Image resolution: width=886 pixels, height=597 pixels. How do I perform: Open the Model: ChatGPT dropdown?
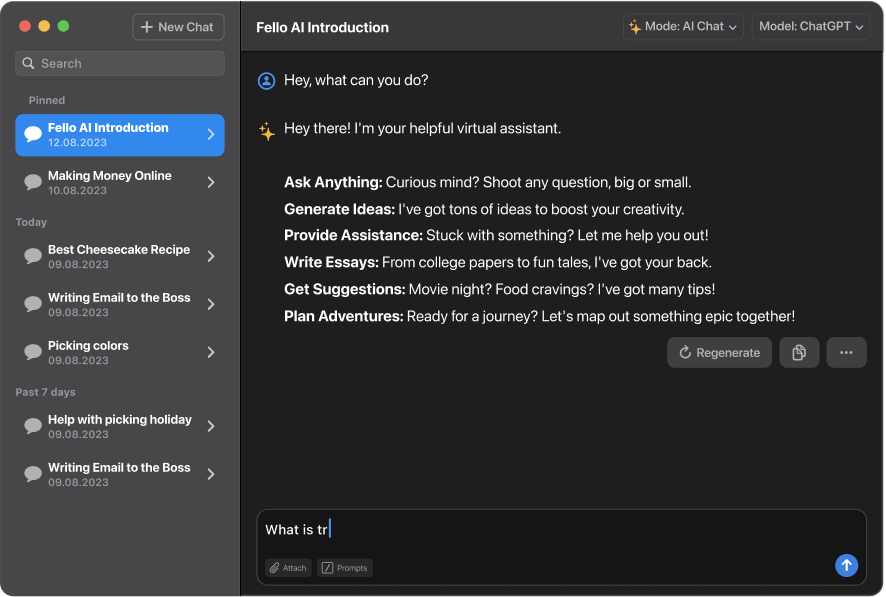pyautogui.click(x=811, y=27)
